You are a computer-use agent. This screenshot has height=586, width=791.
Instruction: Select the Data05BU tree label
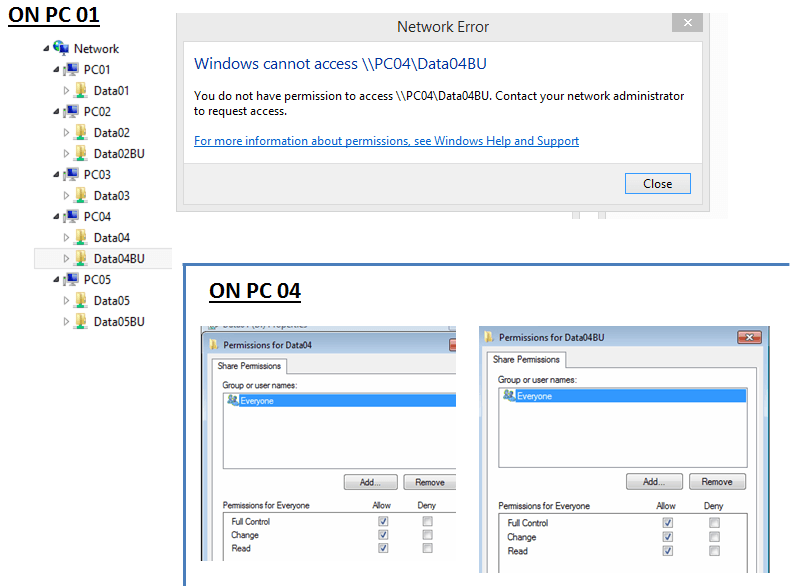pos(119,322)
